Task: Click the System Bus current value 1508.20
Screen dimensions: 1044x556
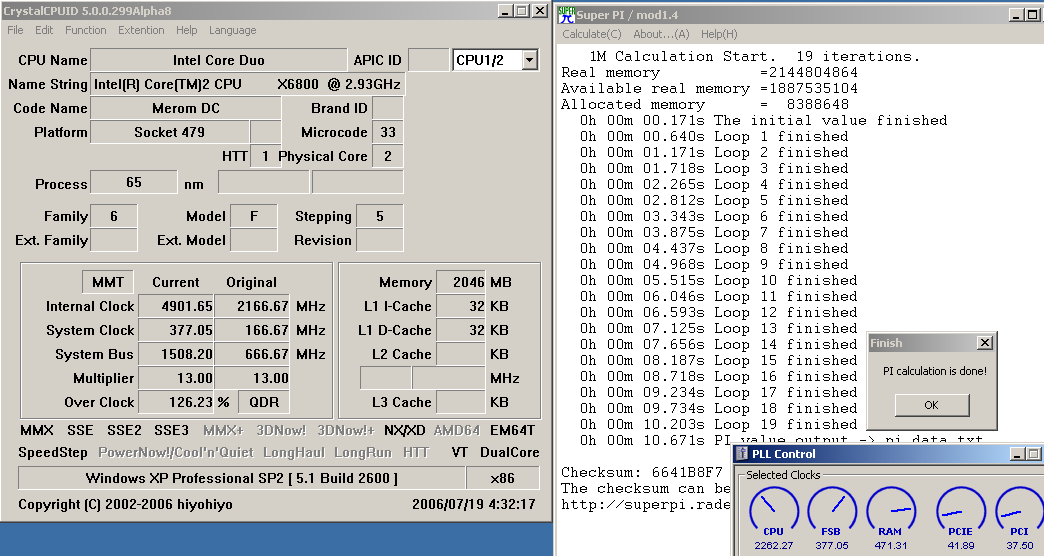Action: coord(175,354)
